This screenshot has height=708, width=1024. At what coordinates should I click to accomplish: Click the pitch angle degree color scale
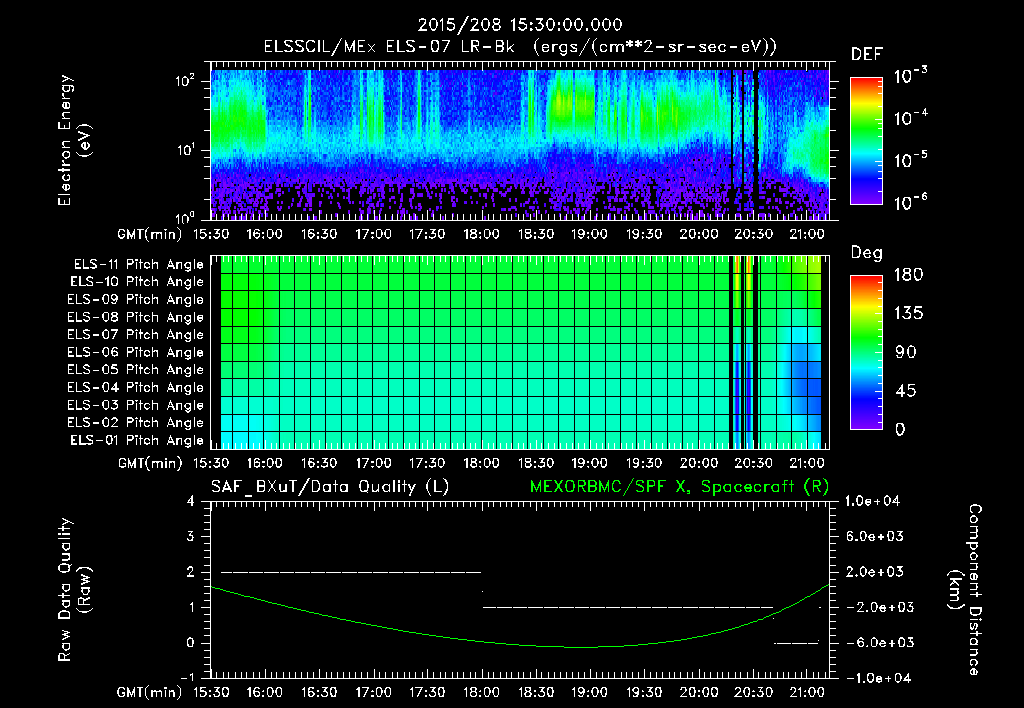click(866, 352)
